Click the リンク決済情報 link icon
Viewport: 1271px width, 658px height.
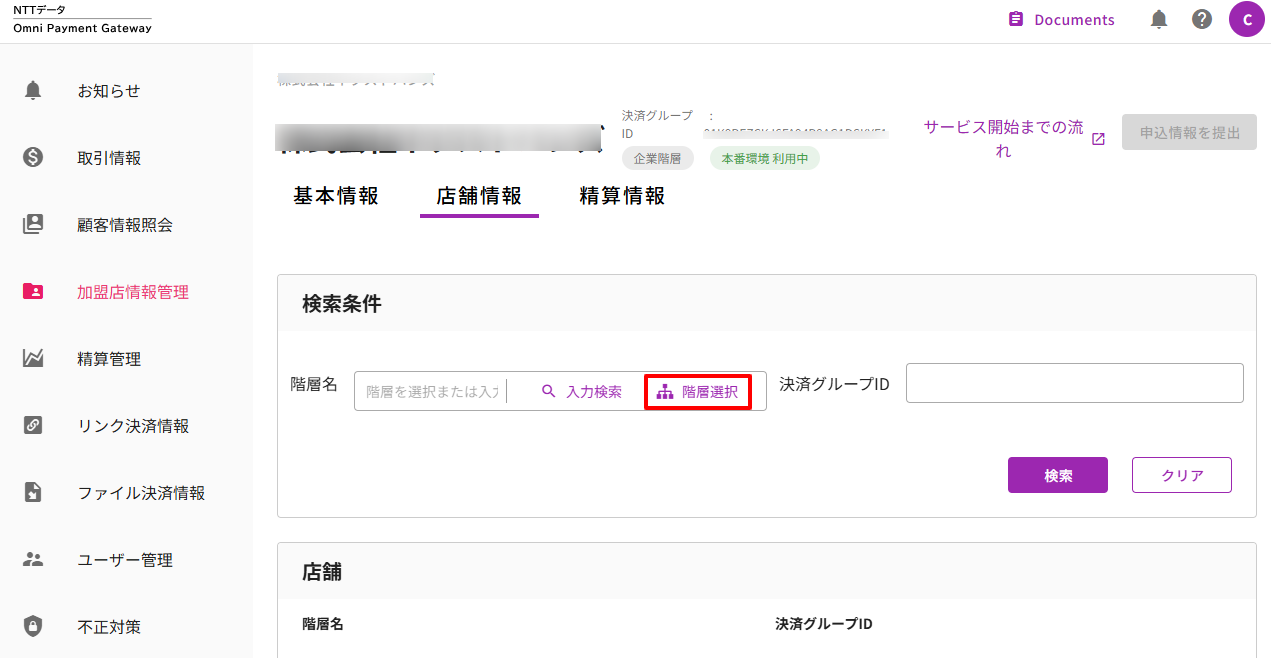33,426
